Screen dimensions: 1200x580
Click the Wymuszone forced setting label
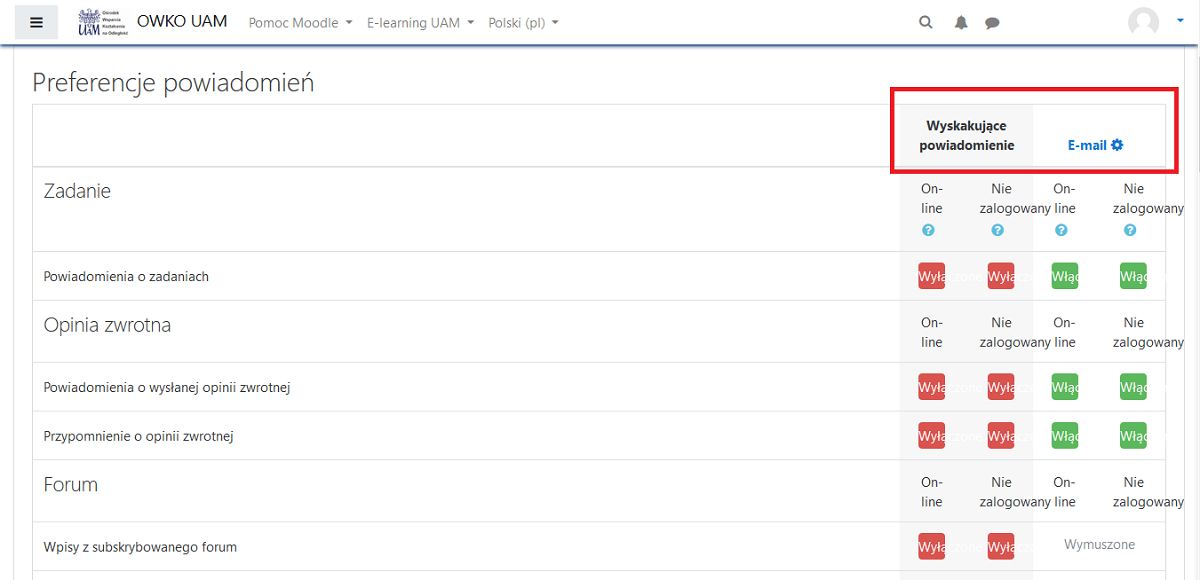(x=1099, y=542)
